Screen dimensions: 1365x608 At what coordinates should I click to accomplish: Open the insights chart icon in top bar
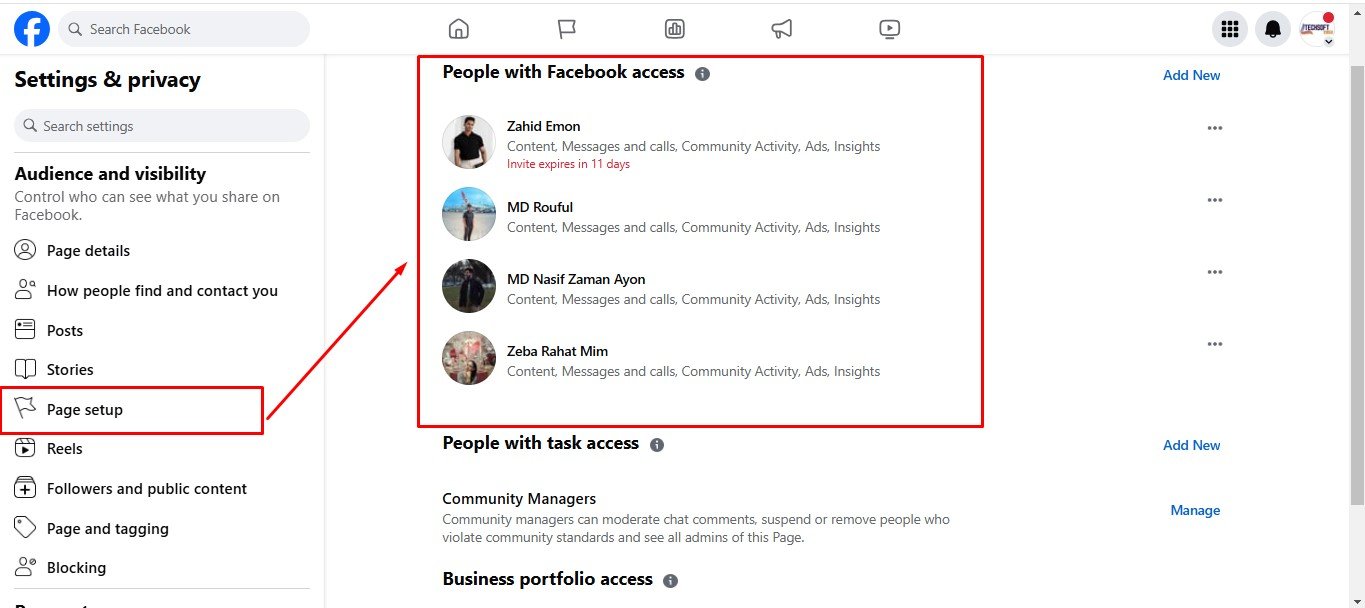[x=675, y=29]
